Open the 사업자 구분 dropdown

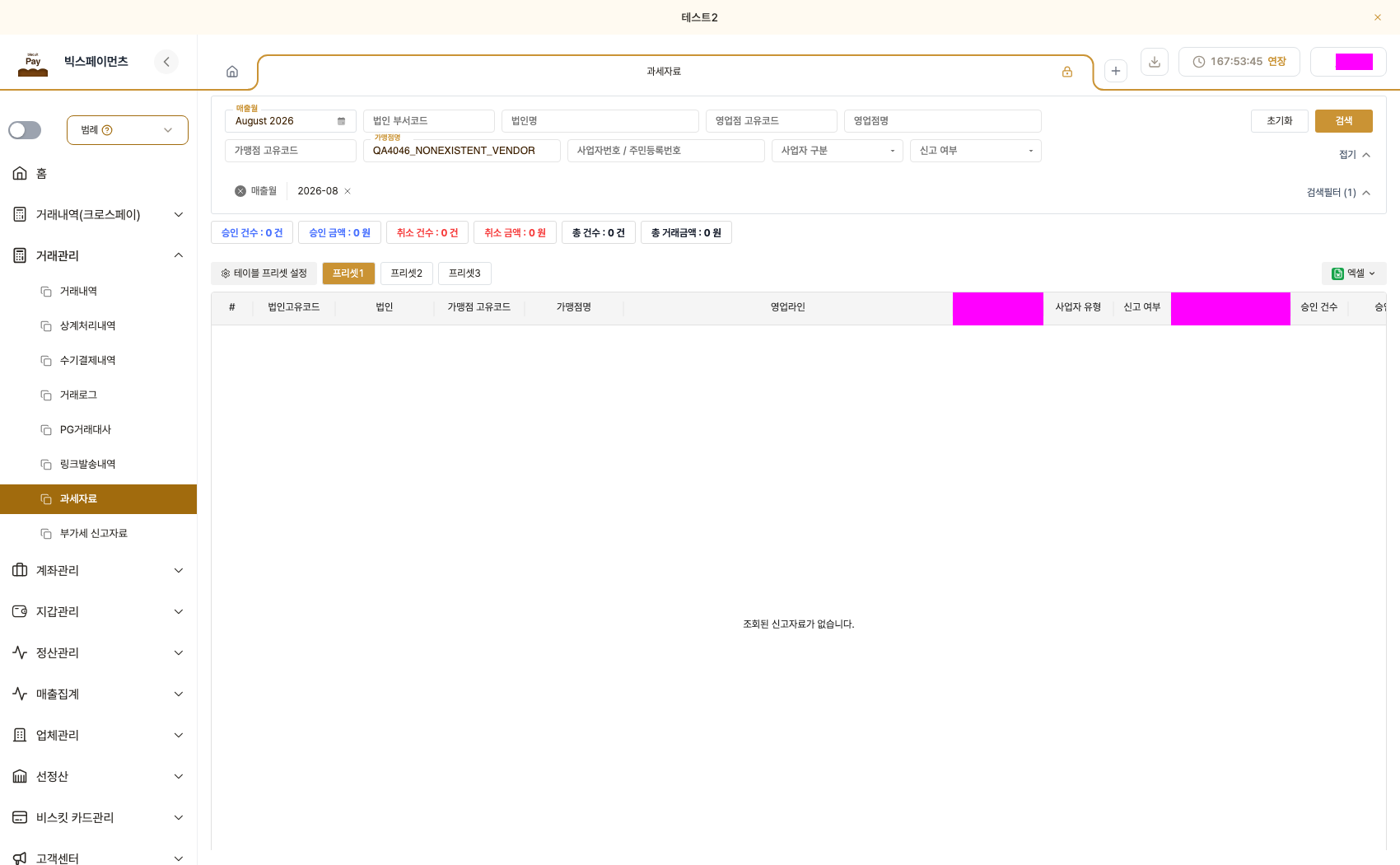tap(838, 151)
